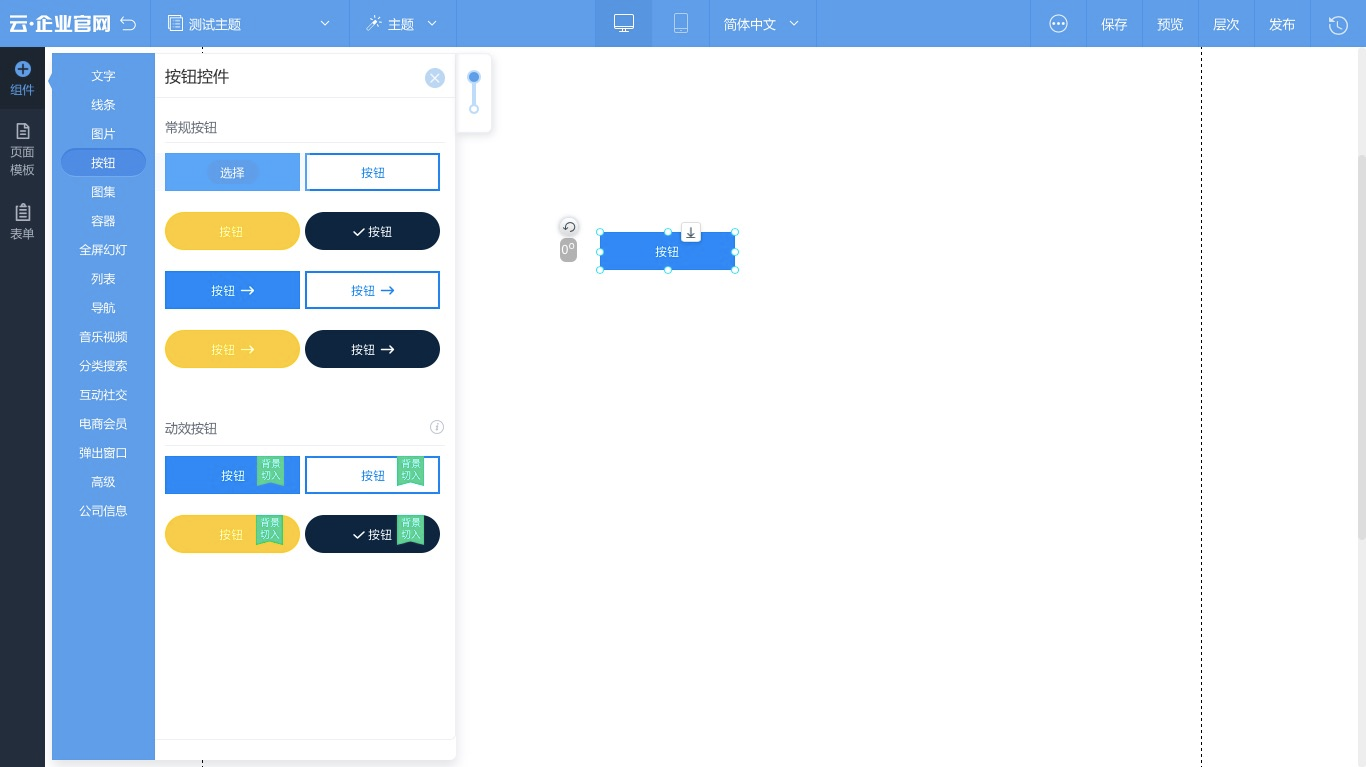
Task: Open the more options ellipsis icon
Action: pos(1059,24)
